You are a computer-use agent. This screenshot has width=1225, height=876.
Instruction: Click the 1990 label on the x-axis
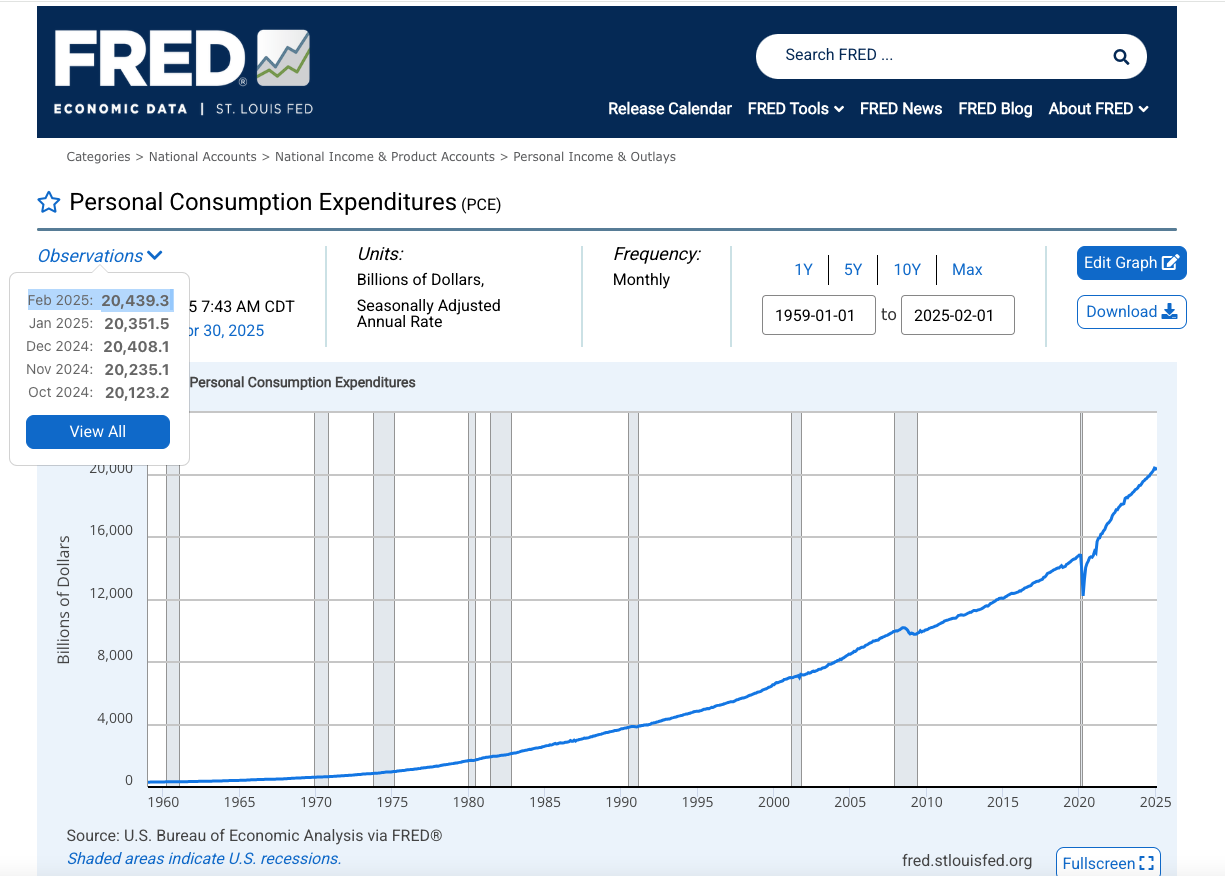(621, 802)
